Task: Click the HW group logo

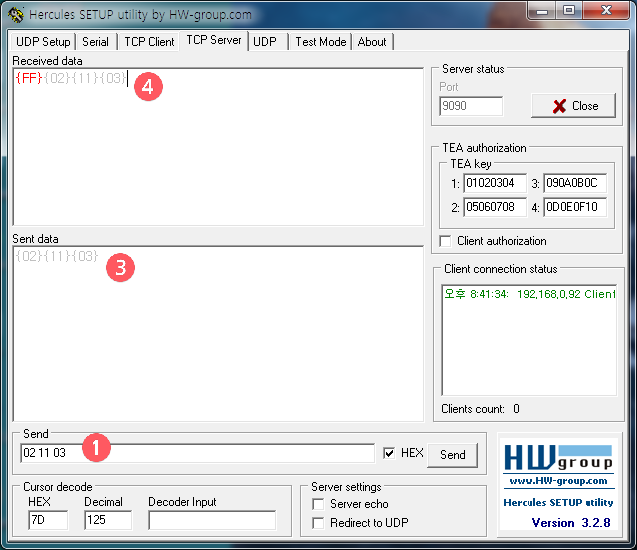Action: pos(558,458)
